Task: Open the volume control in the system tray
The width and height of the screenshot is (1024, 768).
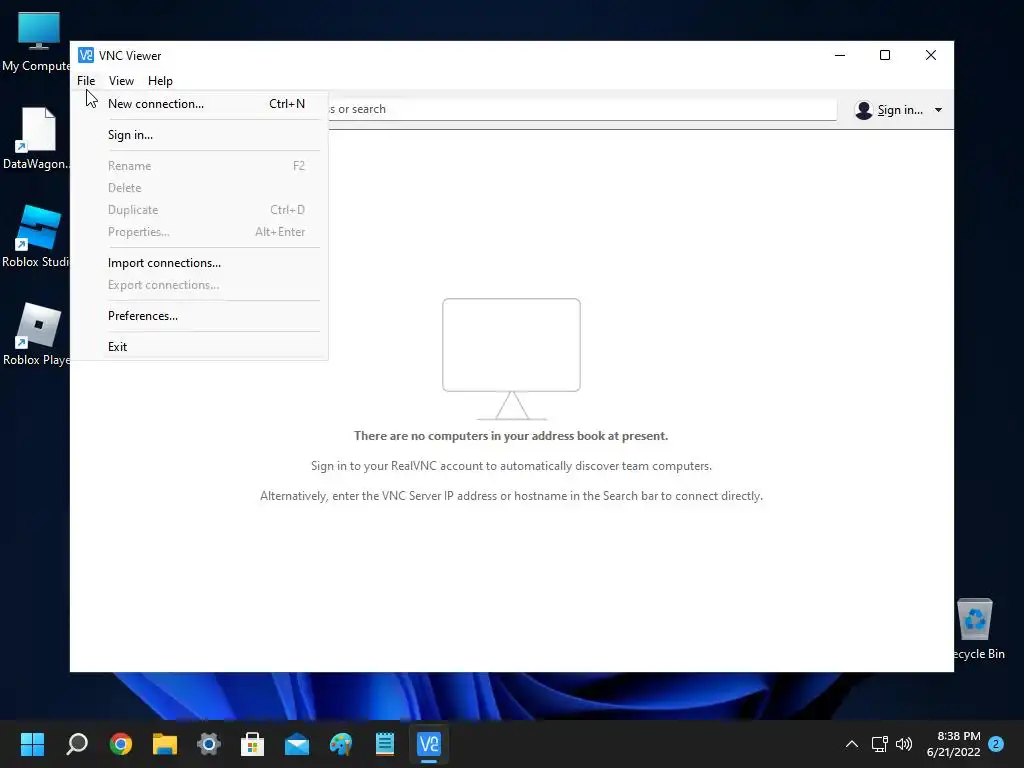Action: click(x=904, y=744)
